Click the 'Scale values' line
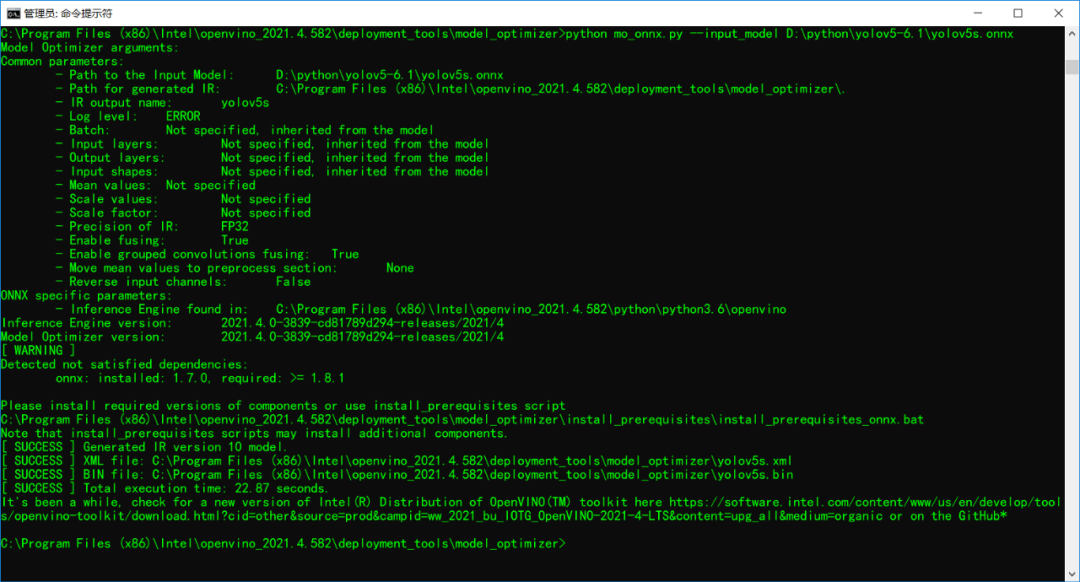The image size is (1080, 582). (183, 199)
